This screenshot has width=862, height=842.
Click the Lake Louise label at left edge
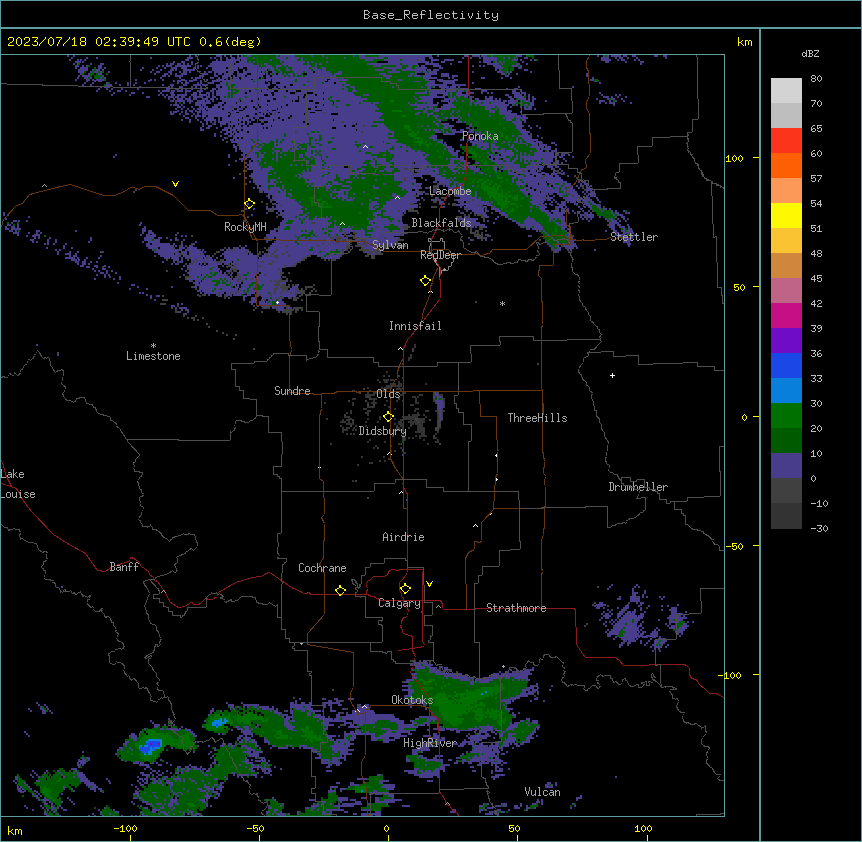click(17, 484)
